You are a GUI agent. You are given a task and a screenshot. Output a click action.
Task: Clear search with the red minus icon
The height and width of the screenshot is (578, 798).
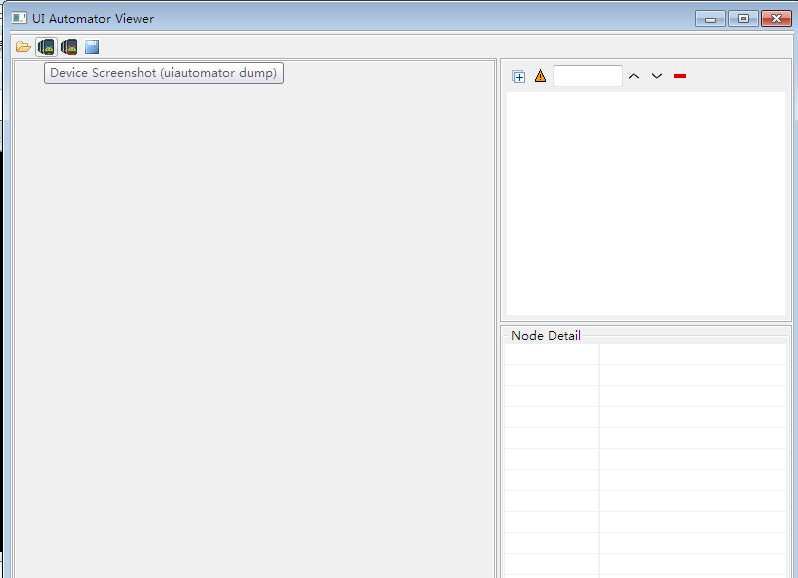[x=680, y=76]
